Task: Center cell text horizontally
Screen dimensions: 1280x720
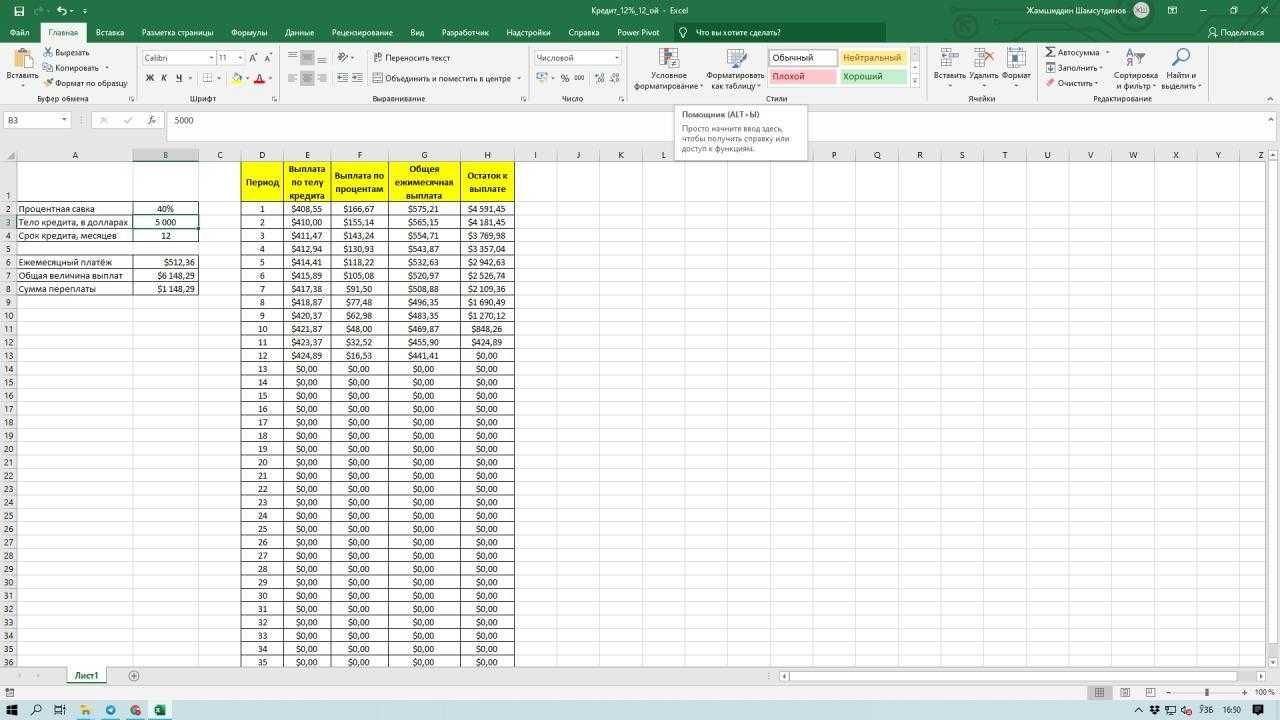Action: tap(308, 78)
